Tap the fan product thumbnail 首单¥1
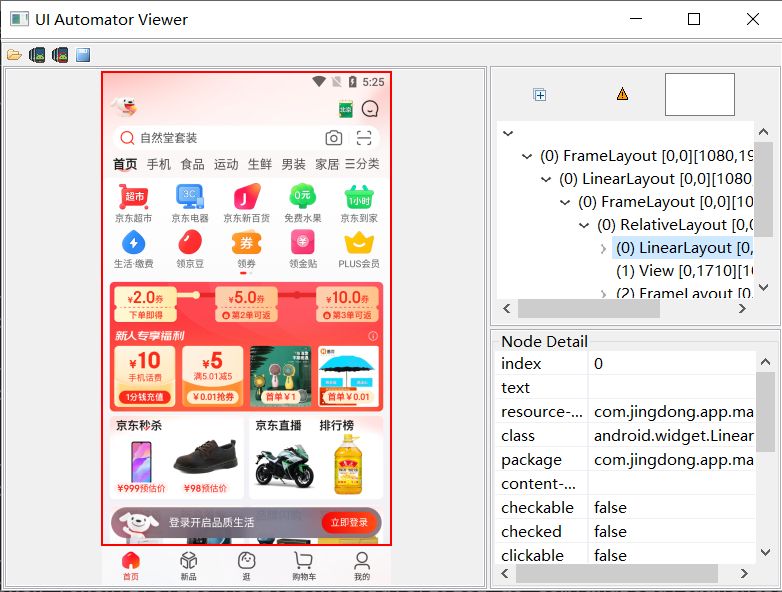The width and height of the screenshot is (782, 592). tap(280, 376)
